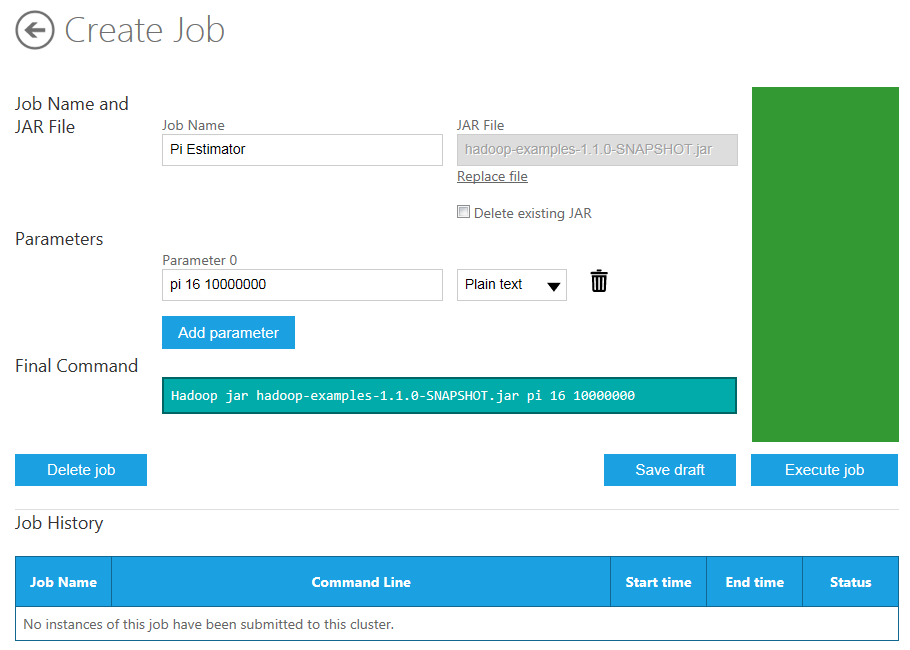Click the Execute job button

[x=824, y=470]
